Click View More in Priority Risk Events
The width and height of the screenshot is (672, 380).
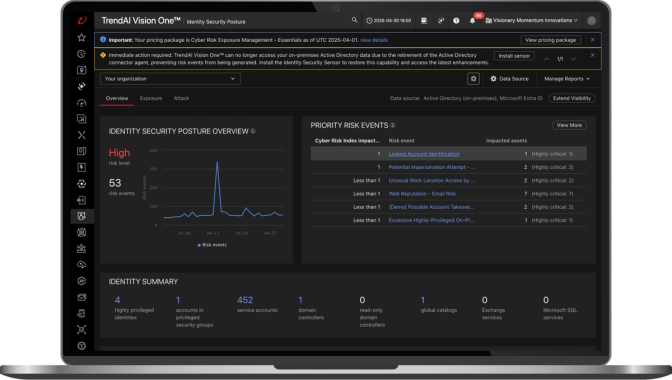(569, 125)
